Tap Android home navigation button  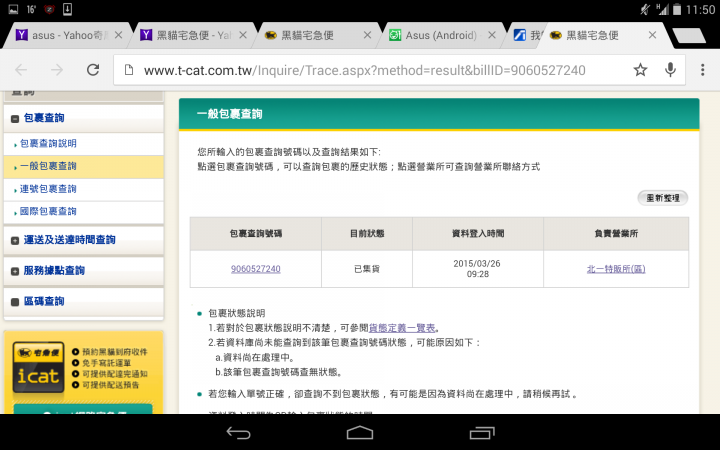pos(360,433)
